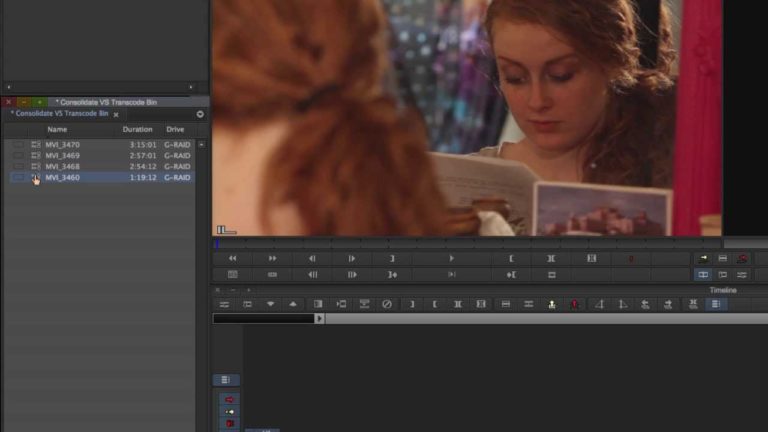Click Mark In in the Timeline toolbar
The width and height of the screenshot is (768, 432).
434,305
